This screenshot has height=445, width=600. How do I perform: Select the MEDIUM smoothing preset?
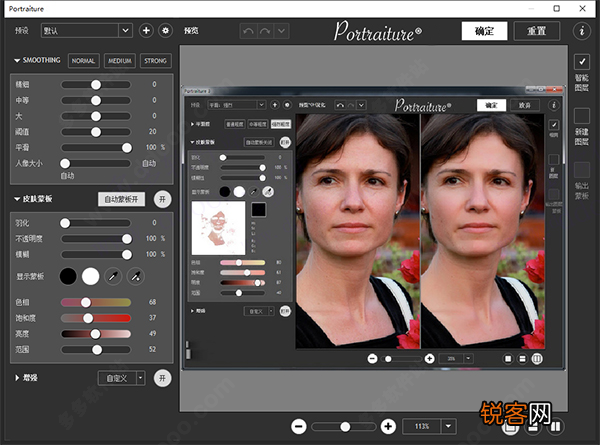click(x=120, y=61)
